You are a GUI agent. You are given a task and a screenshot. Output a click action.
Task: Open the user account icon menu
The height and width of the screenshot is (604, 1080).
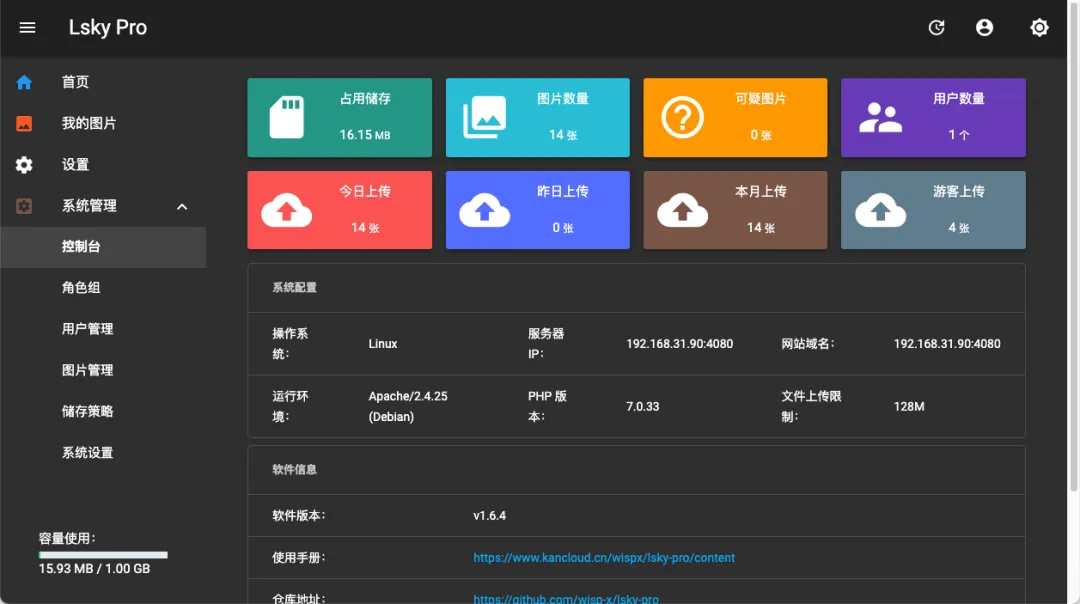click(985, 28)
